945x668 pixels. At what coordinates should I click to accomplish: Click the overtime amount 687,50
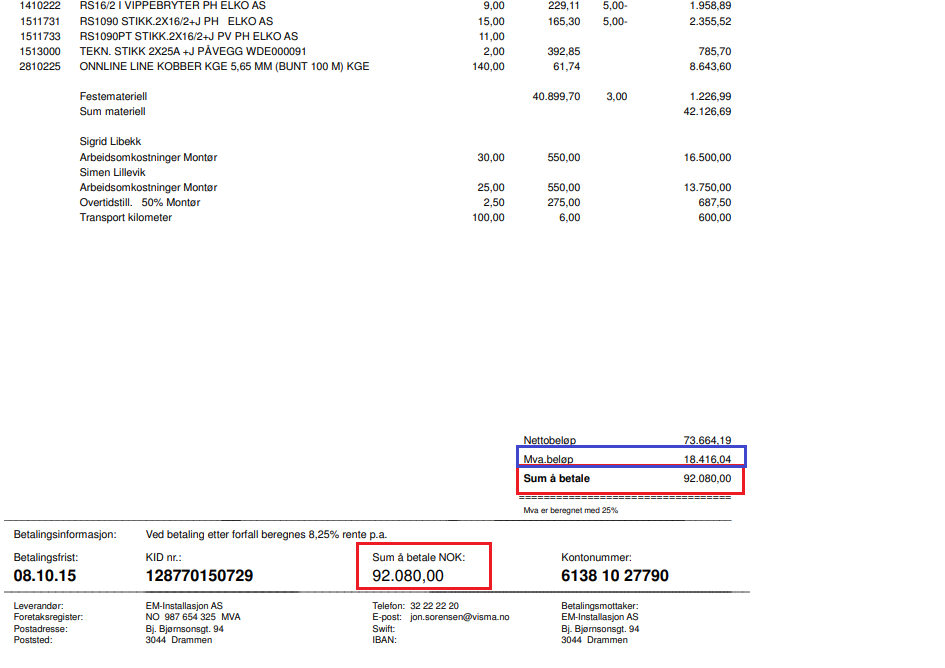(715, 203)
